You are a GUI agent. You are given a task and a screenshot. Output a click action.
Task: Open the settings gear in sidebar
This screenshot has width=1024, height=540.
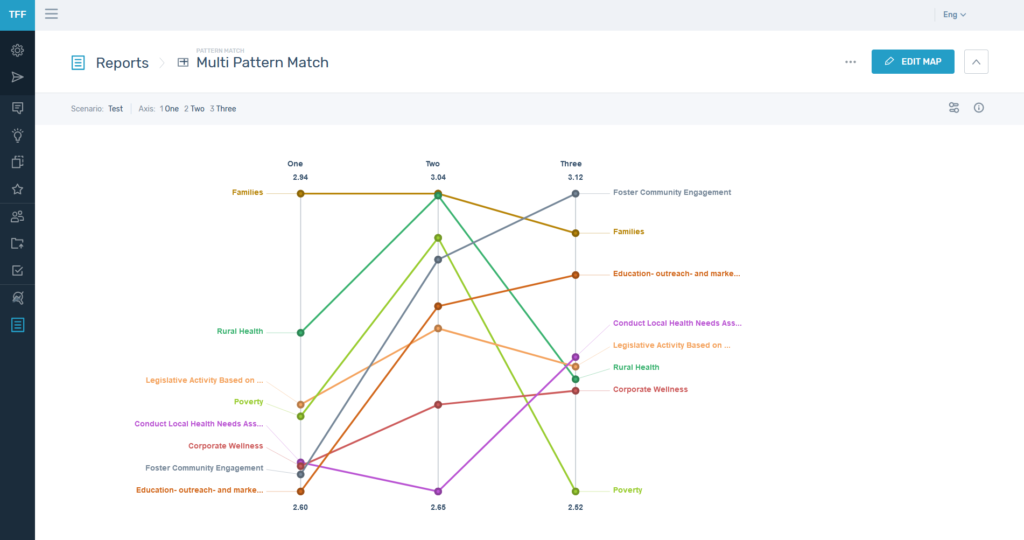[x=17, y=50]
